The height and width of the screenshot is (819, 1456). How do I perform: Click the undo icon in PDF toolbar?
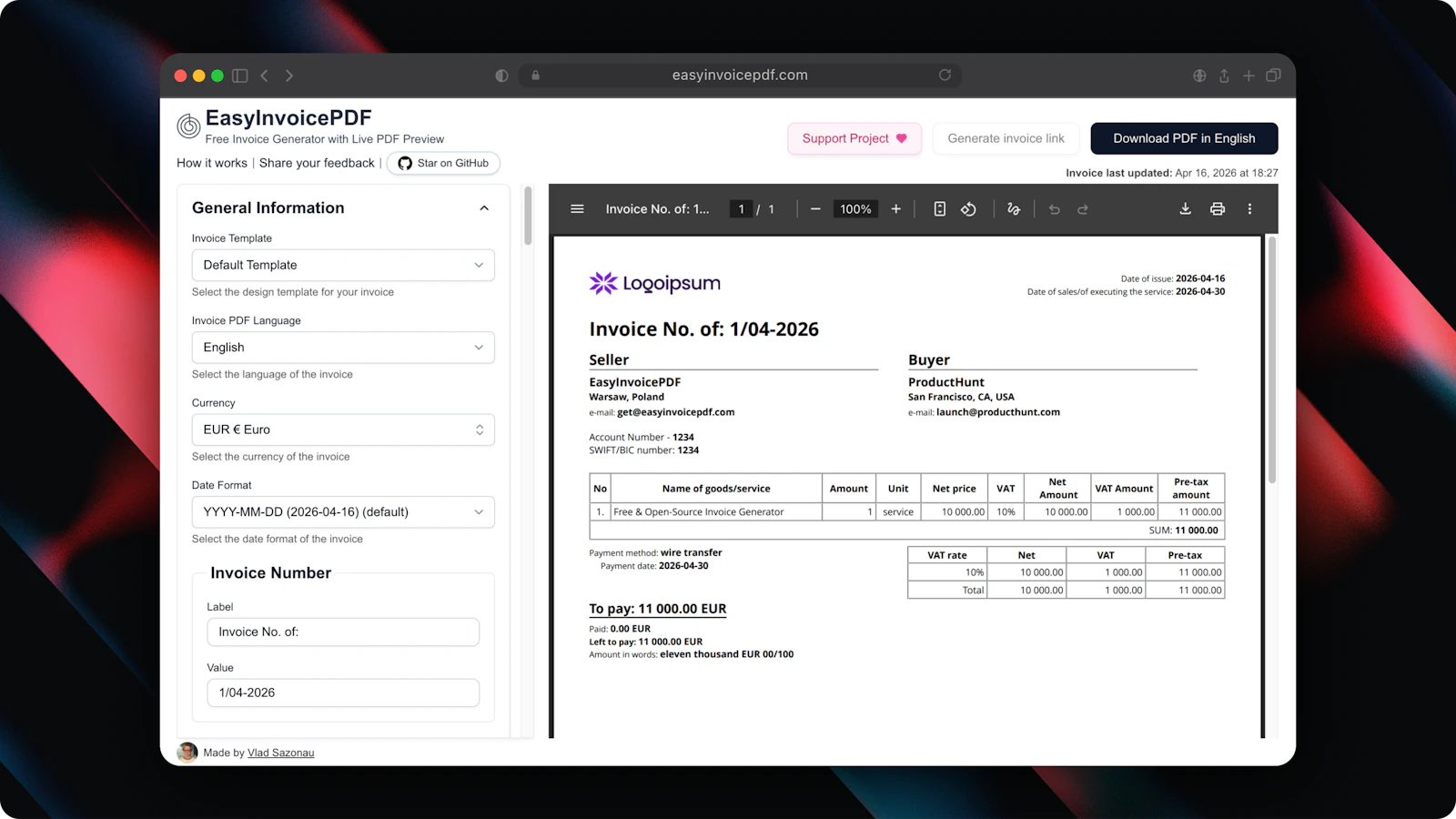point(1054,208)
